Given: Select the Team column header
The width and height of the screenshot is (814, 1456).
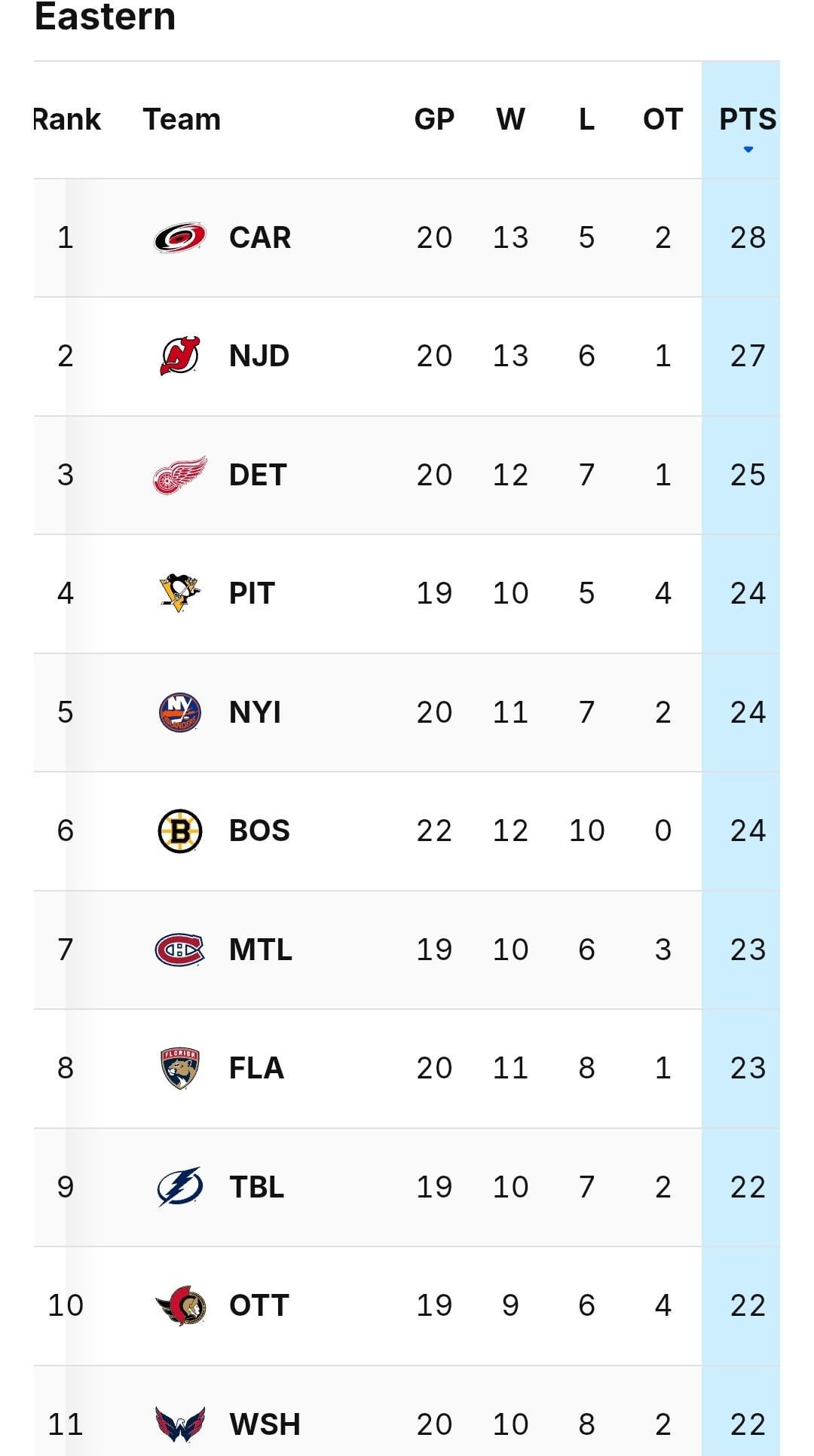Looking at the screenshot, I should (x=182, y=119).
